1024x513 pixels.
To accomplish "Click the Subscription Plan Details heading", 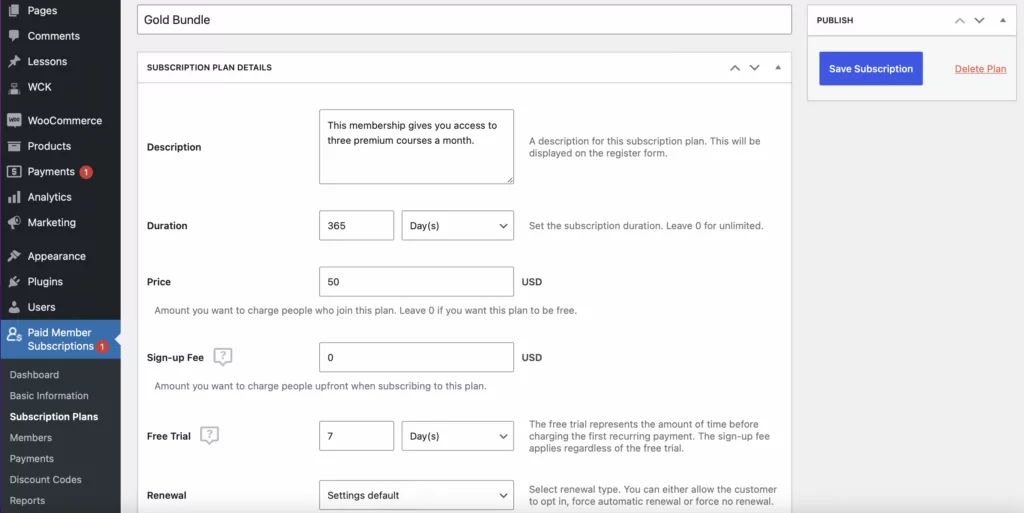I will click(209, 67).
